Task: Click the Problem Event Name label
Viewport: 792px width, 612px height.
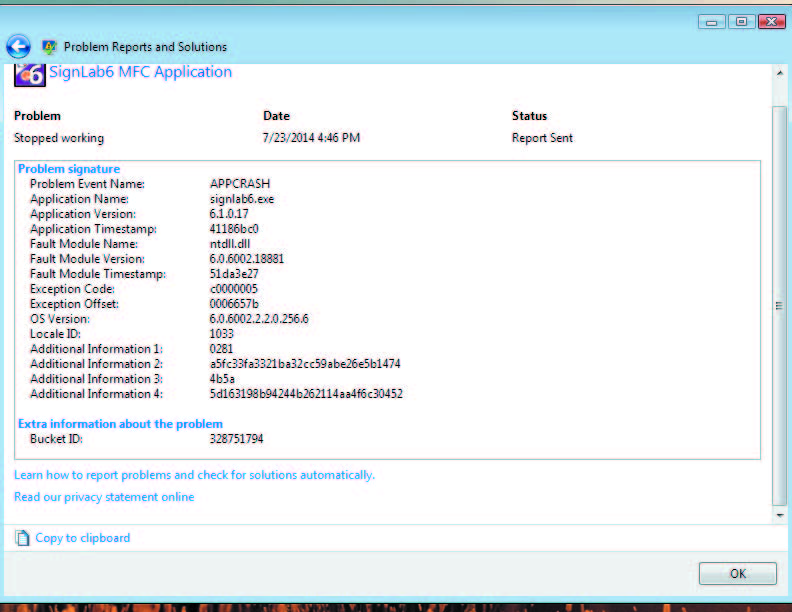Action: (87, 184)
